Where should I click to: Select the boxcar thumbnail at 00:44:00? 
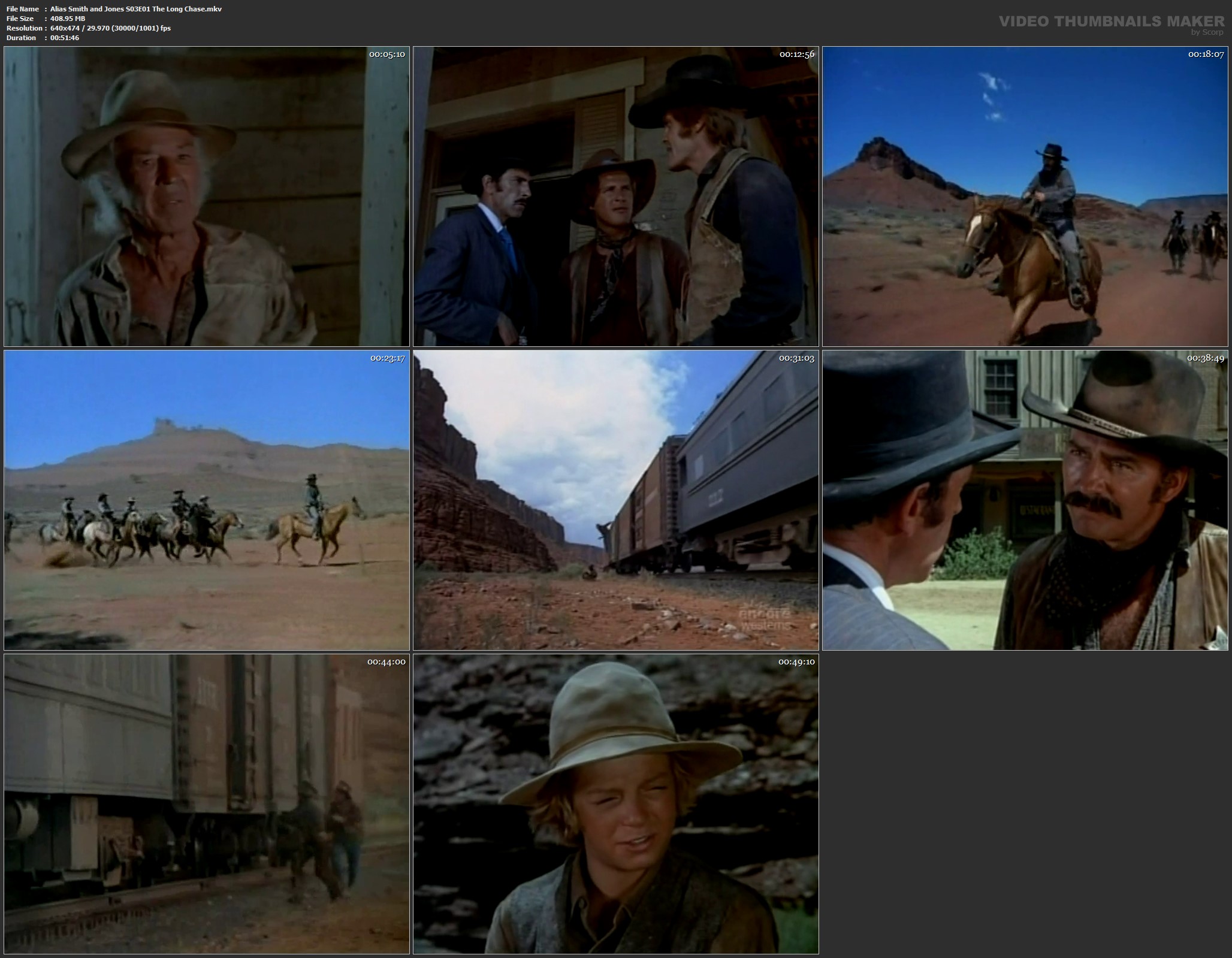tap(207, 804)
